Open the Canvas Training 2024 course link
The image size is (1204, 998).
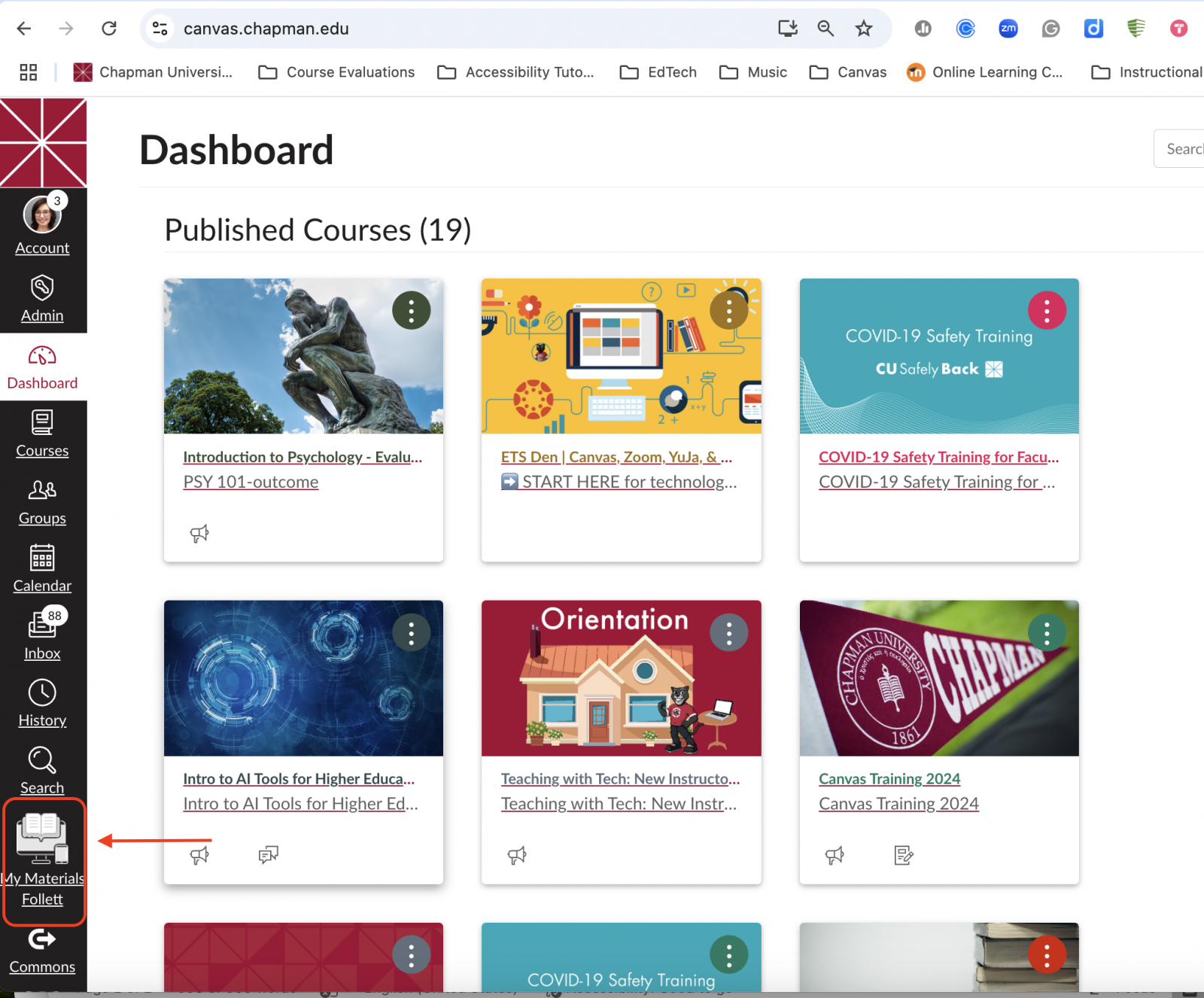click(x=889, y=779)
